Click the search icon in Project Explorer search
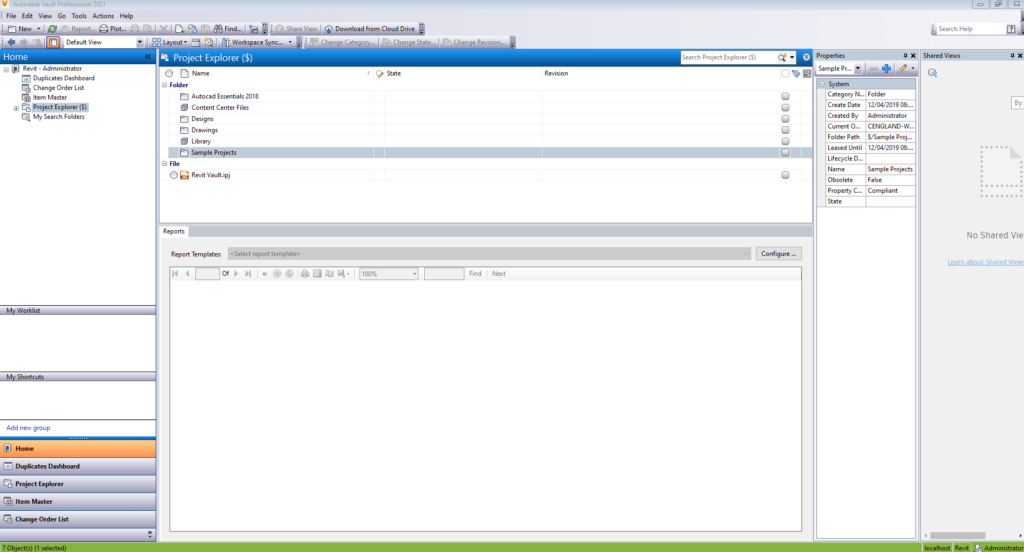This screenshot has width=1024, height=552. (782, 57)
